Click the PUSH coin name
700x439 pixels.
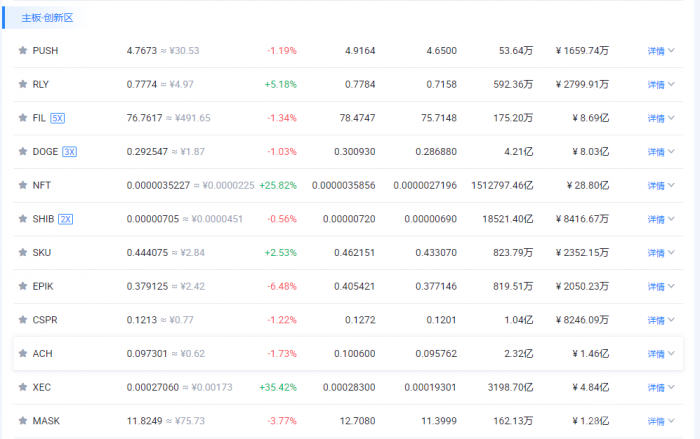45,50
